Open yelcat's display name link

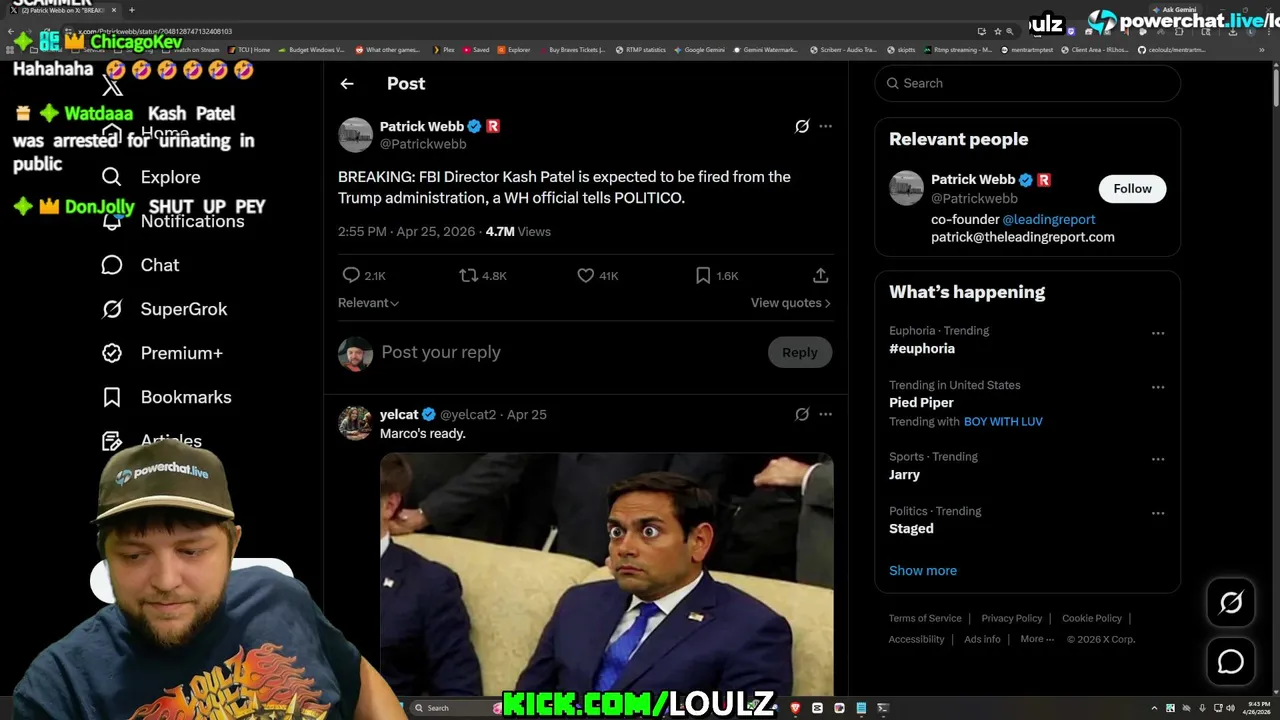click(x=399, y=414)
